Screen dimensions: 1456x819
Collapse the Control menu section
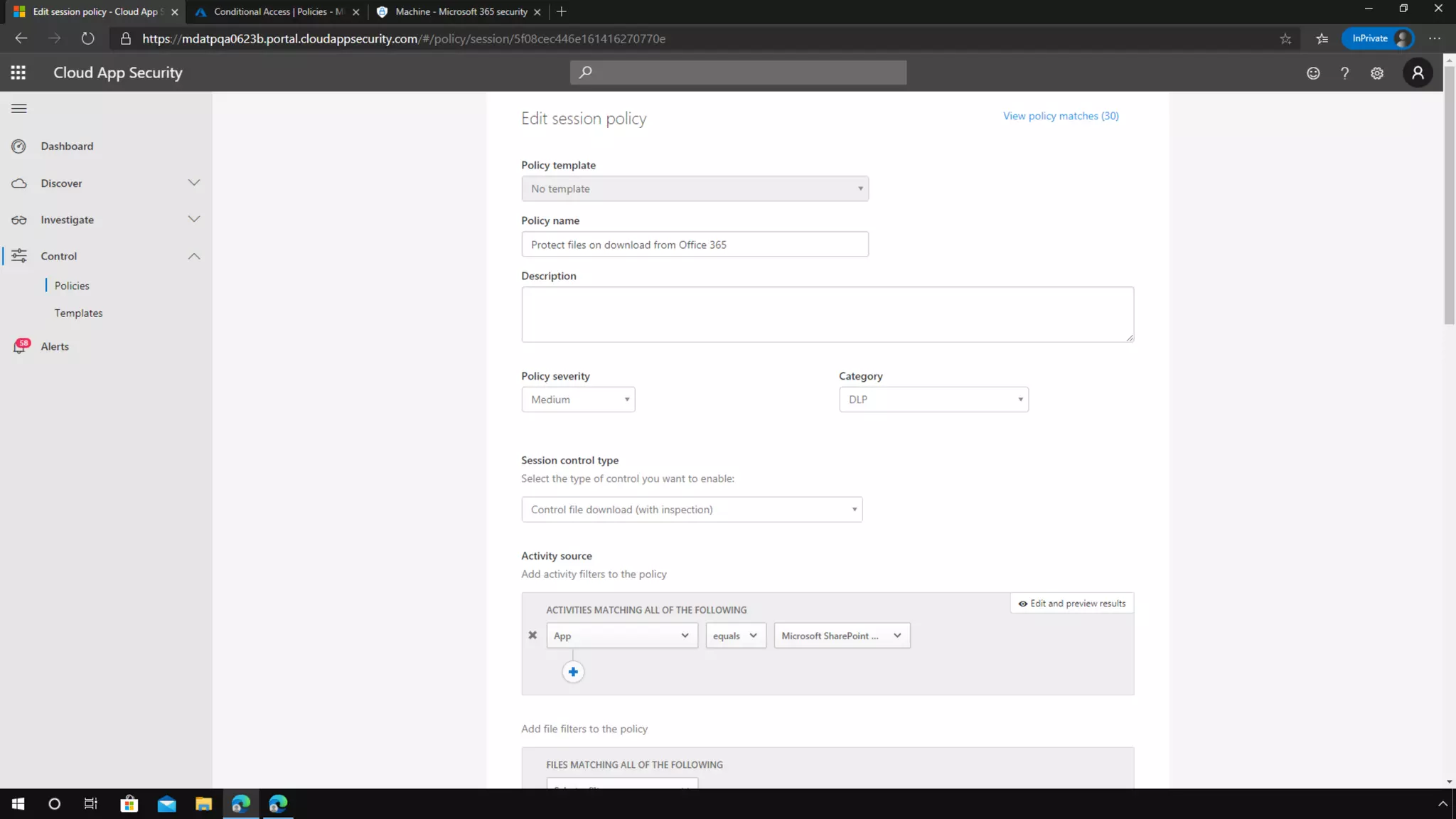194,256
